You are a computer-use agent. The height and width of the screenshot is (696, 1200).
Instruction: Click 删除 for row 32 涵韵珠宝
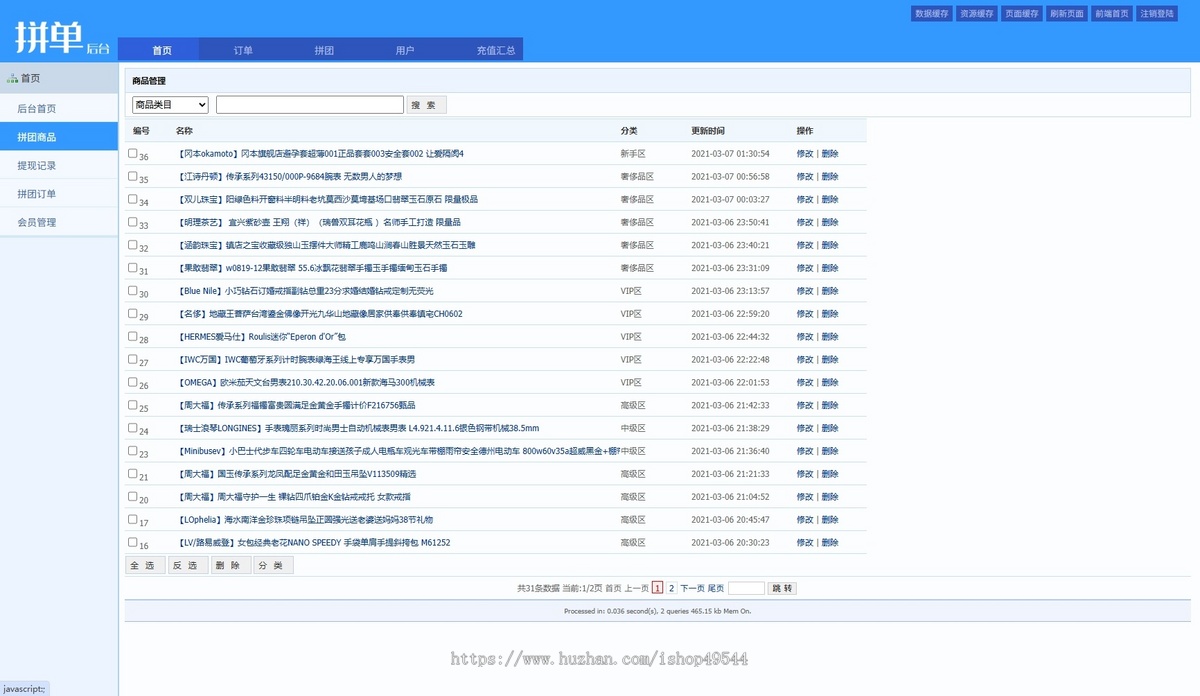tap(830, 245)
